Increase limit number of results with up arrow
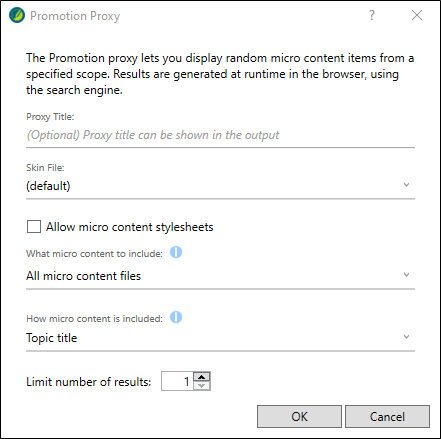The height and width of the screenshot is (439, 441). [202, 377]
